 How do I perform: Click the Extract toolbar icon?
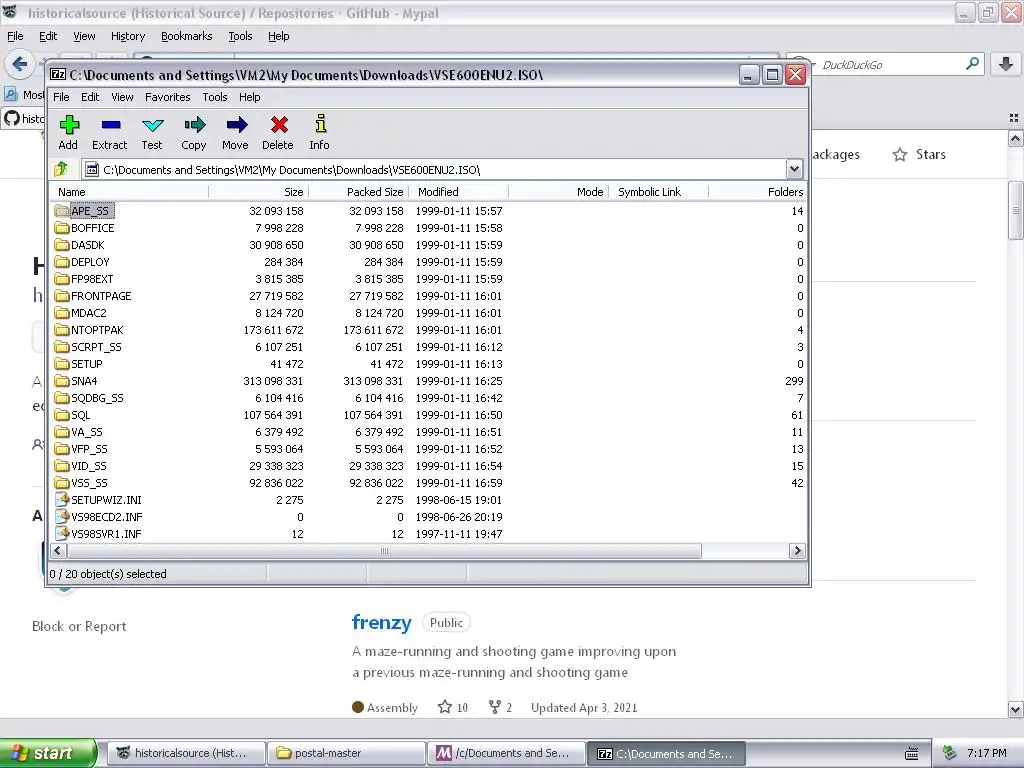click(110, 124)
